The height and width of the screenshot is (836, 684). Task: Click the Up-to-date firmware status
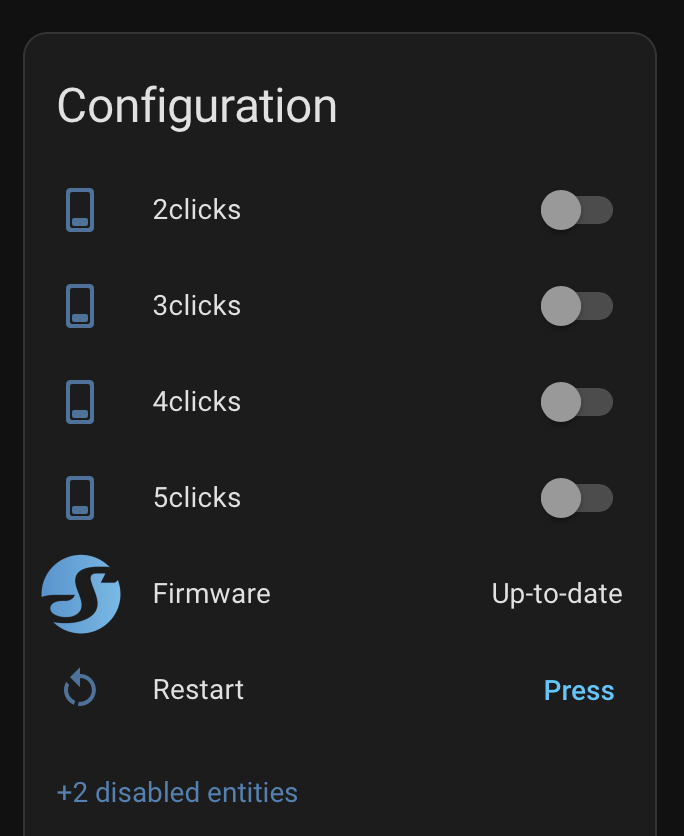click(557, 594)
